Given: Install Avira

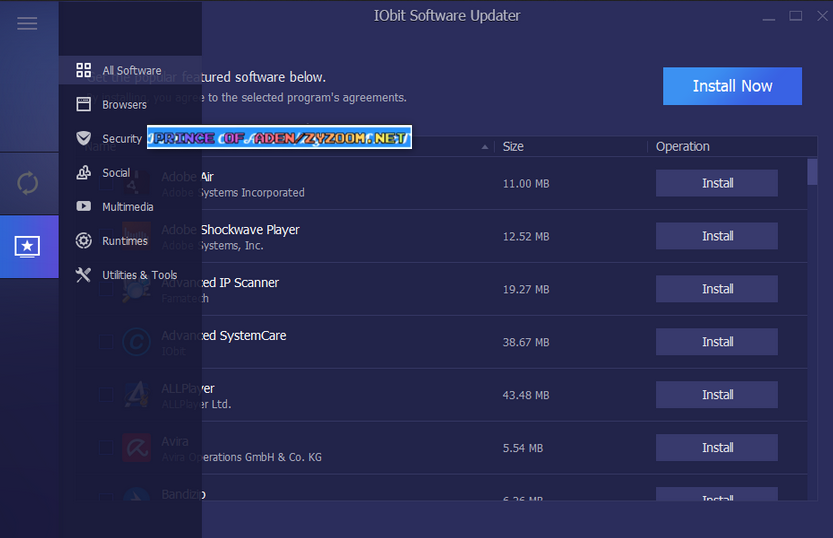Looking at the screenshot, I should (717, 448).
